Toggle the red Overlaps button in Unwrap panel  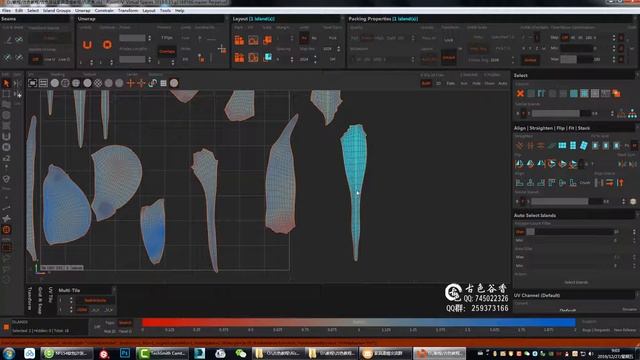pyautogui.click(x=167, y=51)
